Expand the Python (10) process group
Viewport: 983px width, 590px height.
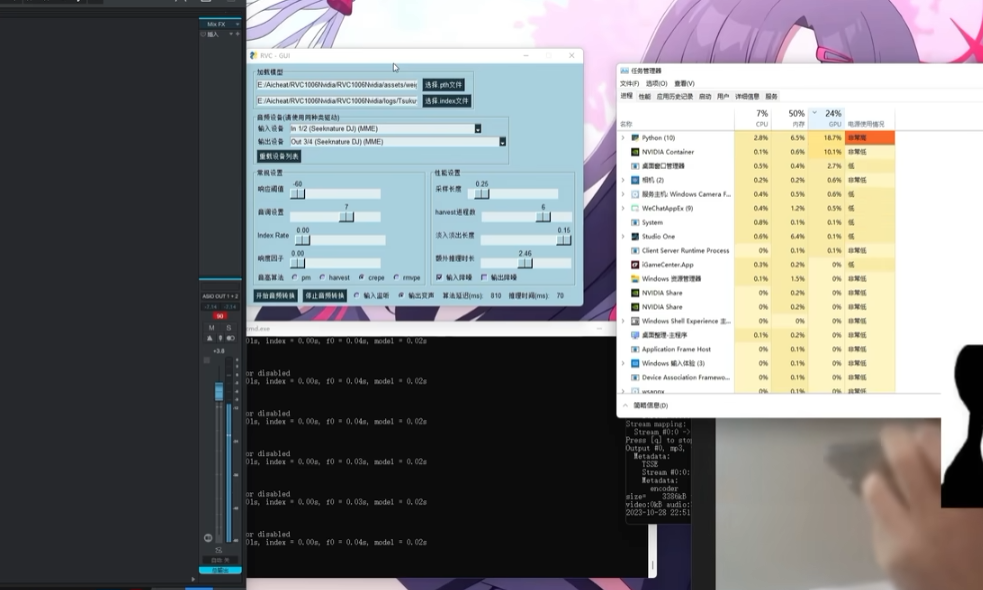(x=623, y=137)
